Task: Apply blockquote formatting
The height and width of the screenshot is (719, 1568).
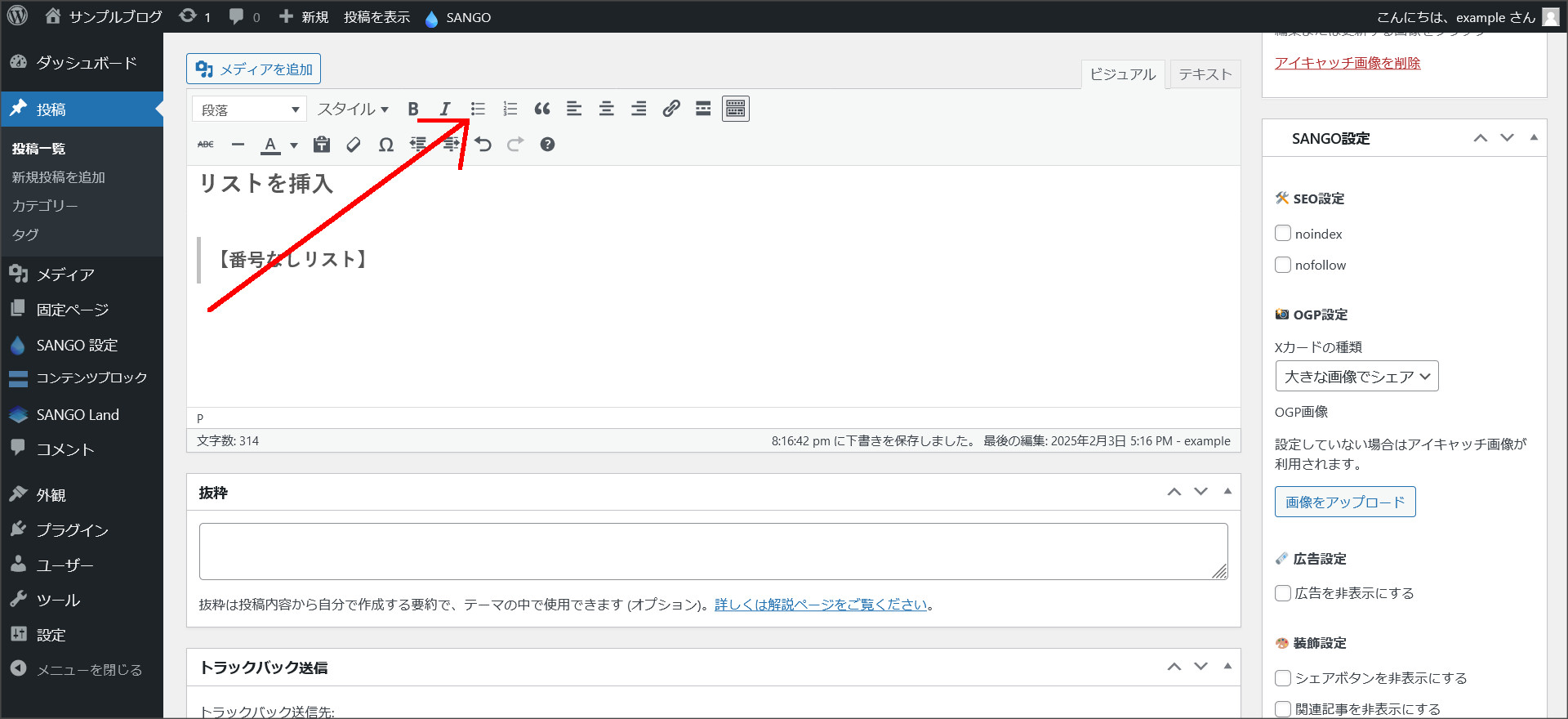Action: [542, 109]
